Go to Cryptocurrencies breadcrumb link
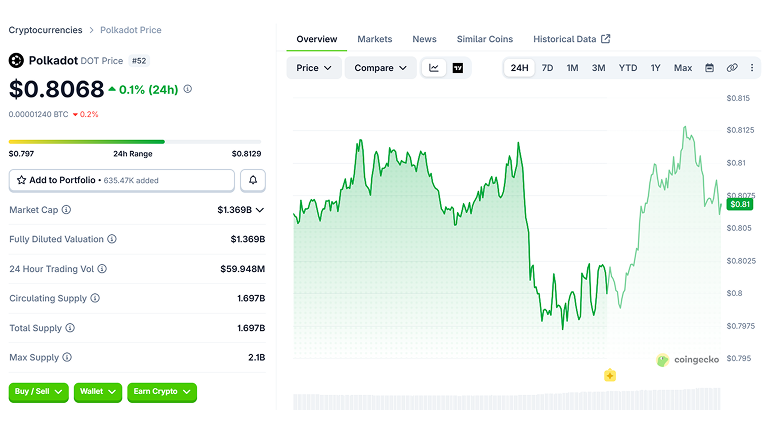The height and width of the screenshot is (432, 768). click(46, 30)
